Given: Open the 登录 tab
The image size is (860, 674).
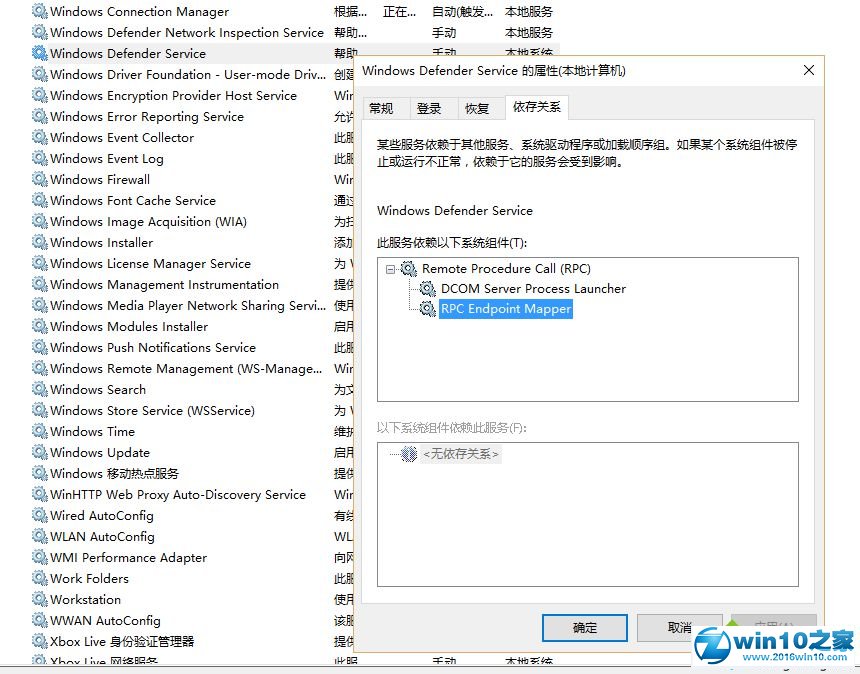Looking at the screenshot, I should [429, 109].
